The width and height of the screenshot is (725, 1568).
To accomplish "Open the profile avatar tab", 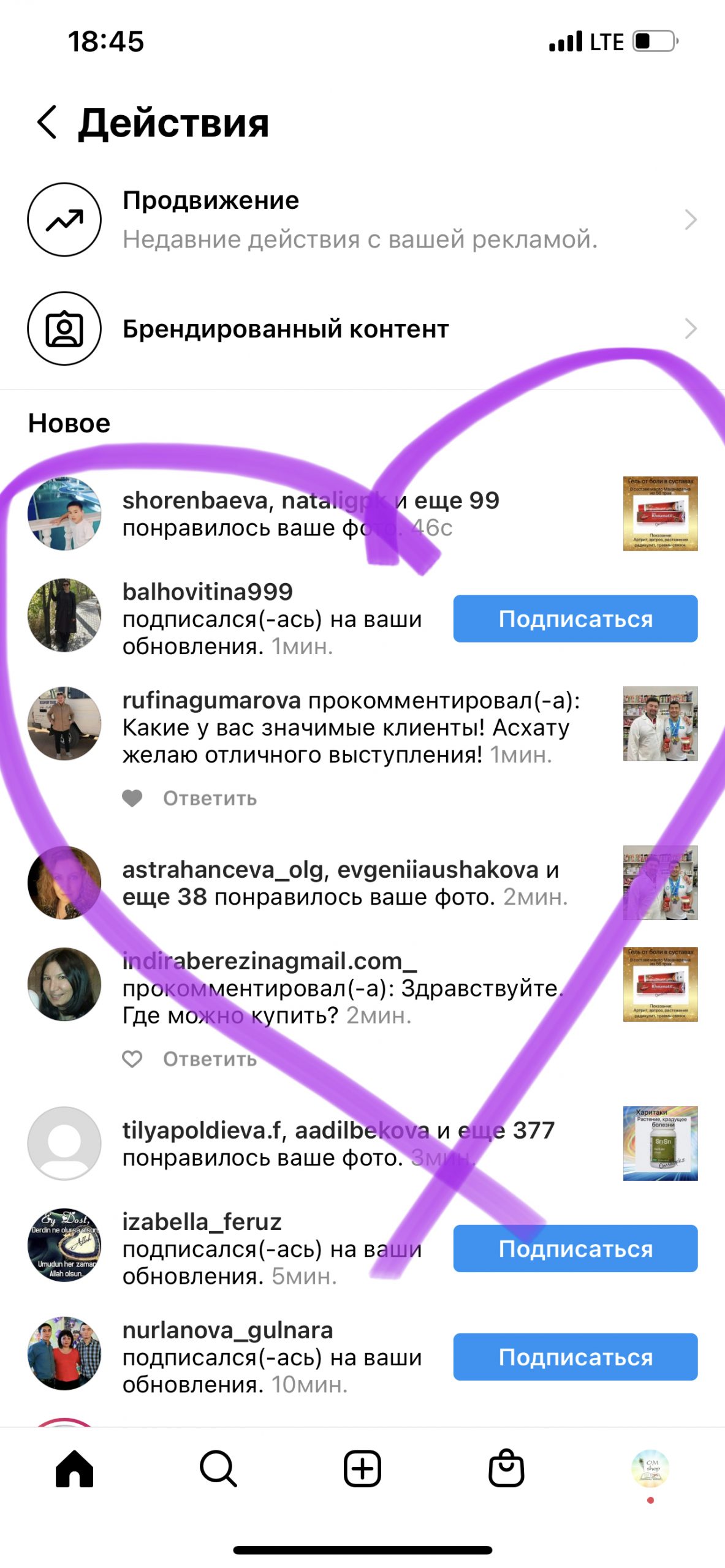I will (650, 1468).
